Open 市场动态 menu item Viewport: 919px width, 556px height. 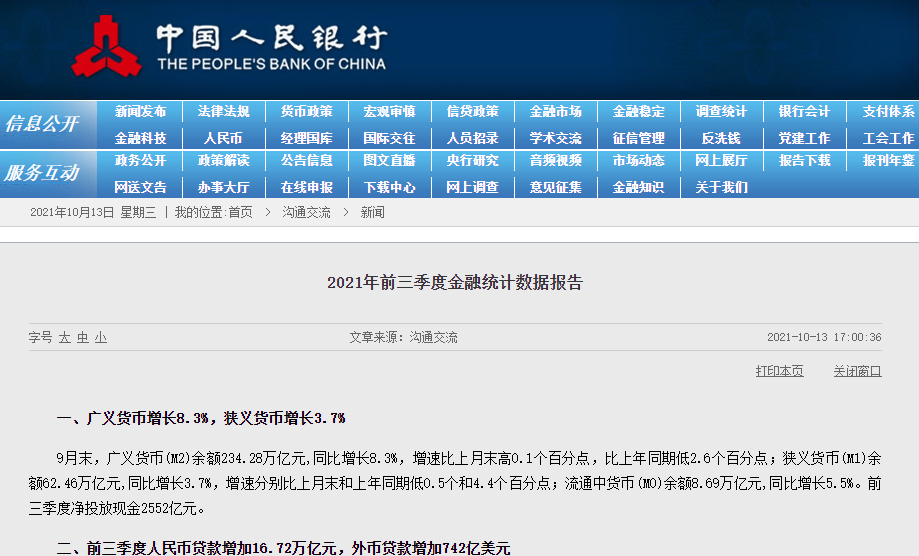tap(638, 161)
